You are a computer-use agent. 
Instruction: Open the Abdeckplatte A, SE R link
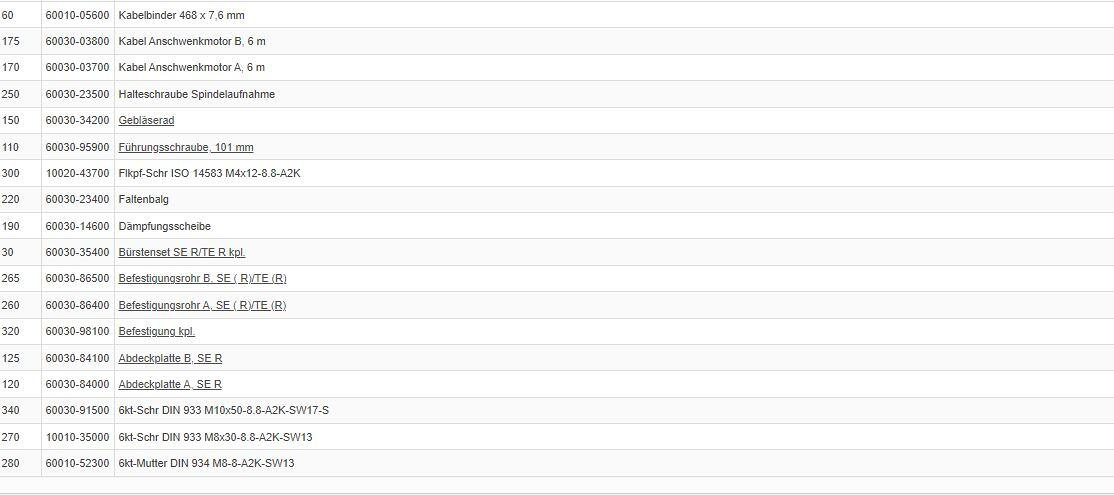(170, 384)
